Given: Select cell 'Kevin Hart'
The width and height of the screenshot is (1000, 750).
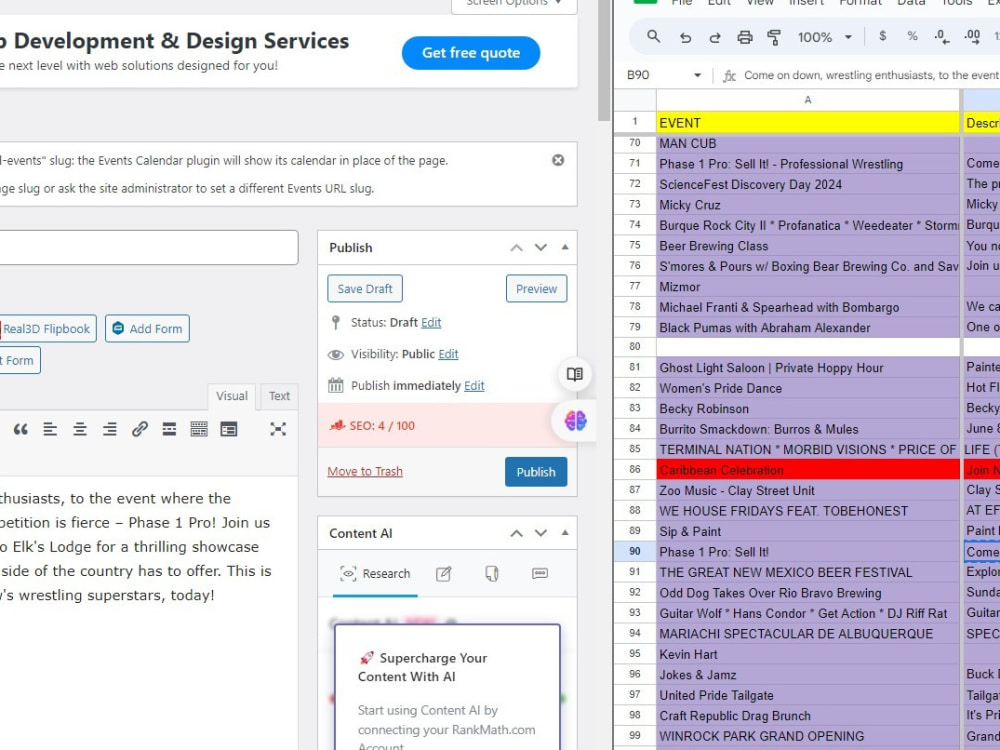Looking at the screenshot, I should [807, 654].
